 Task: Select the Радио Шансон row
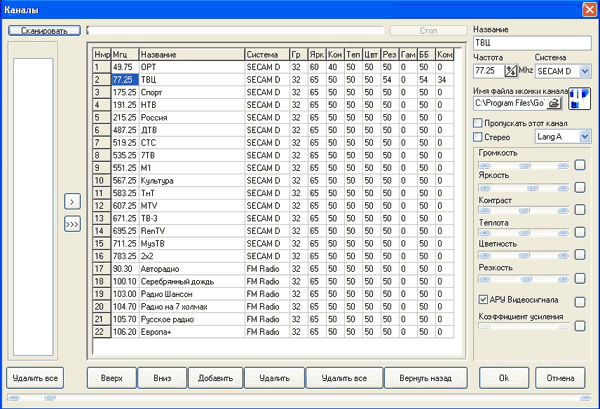tap(273, 294)
